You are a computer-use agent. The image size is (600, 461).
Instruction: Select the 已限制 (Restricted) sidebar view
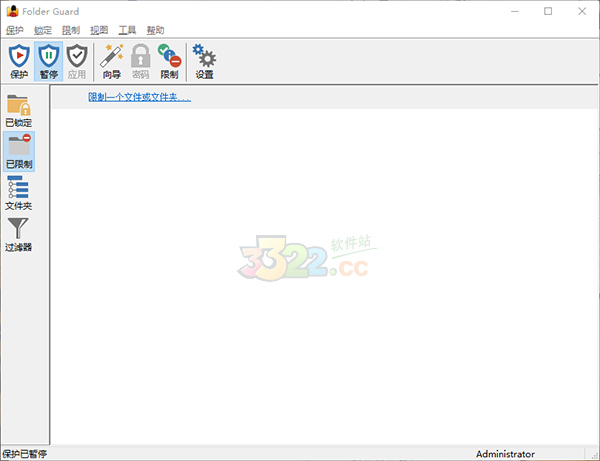coord(19,151)
